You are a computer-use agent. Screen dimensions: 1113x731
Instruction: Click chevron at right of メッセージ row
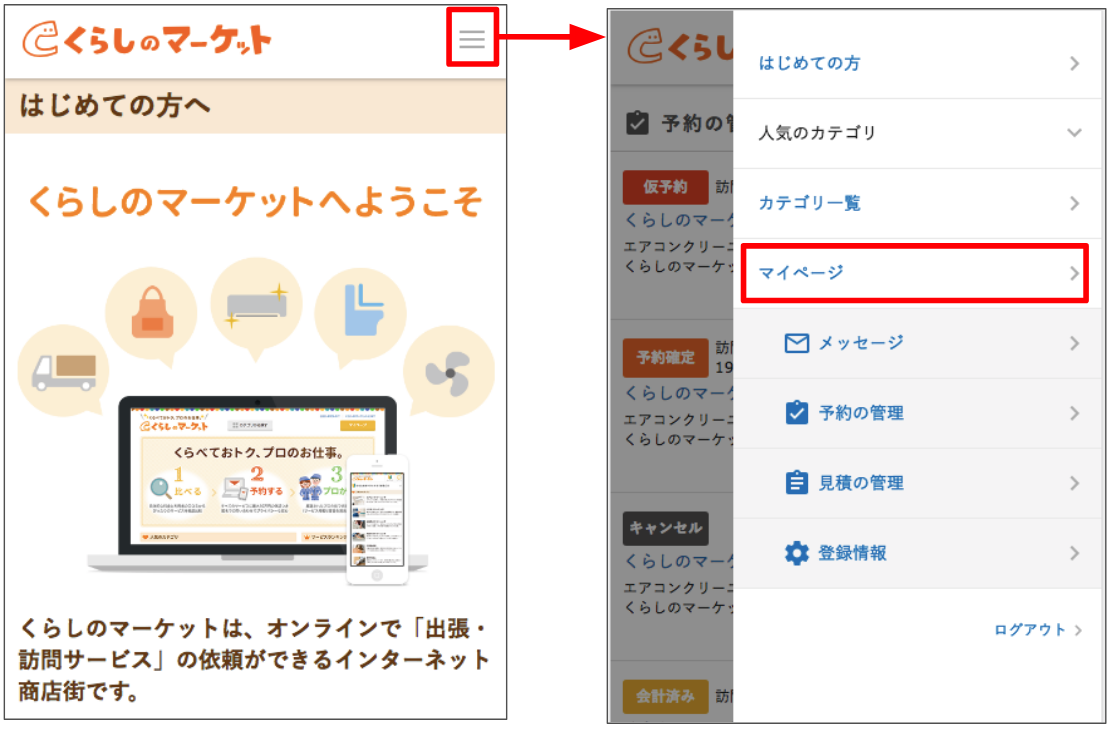(1075, 343)
